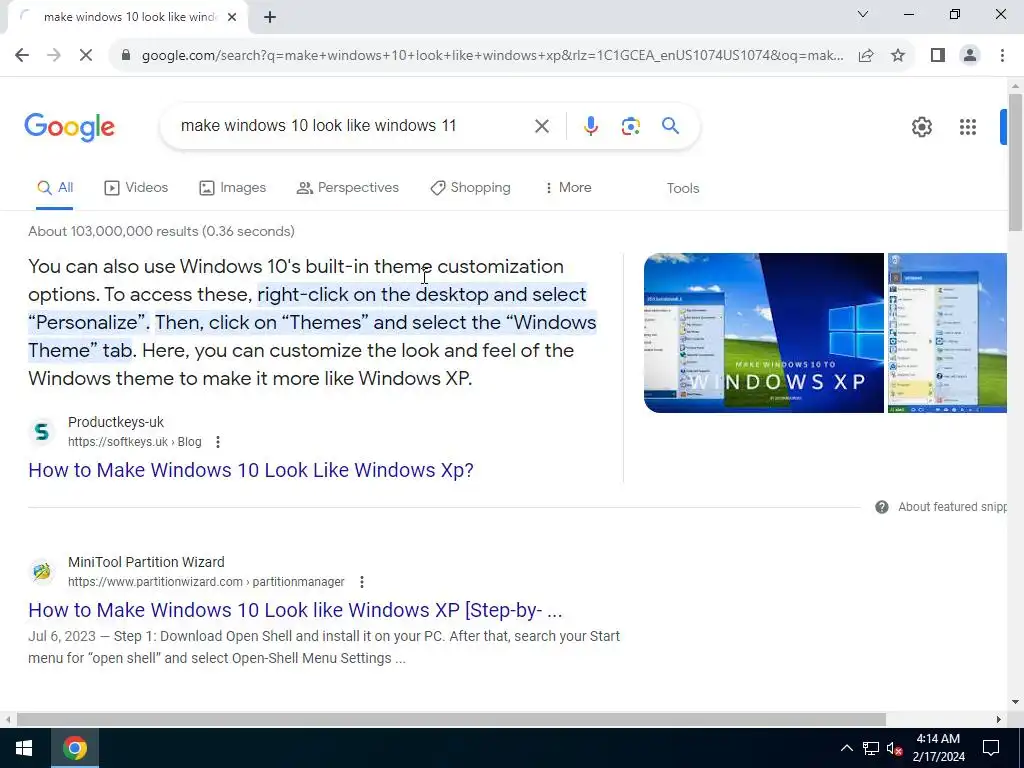View site info via lock icon

[x=126, y=55]
